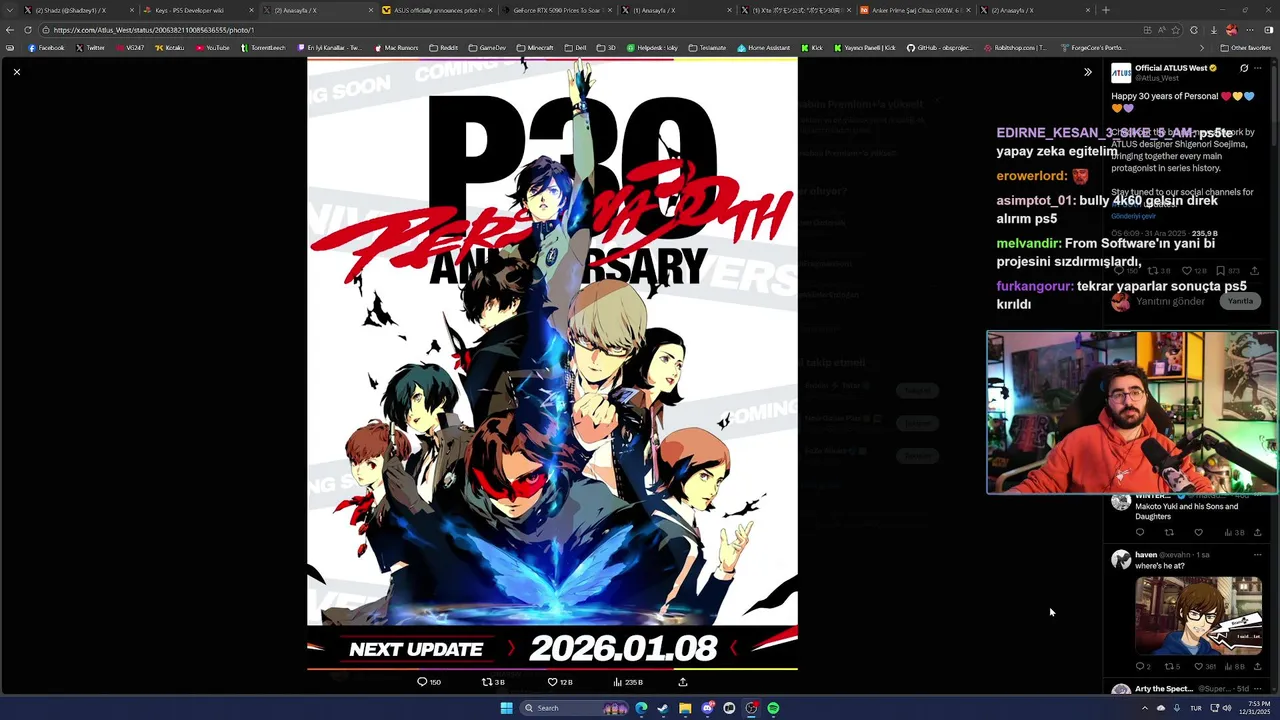
Task: Click the taskbar Search box
Action: pyautogui.click(x=576, y=708)
